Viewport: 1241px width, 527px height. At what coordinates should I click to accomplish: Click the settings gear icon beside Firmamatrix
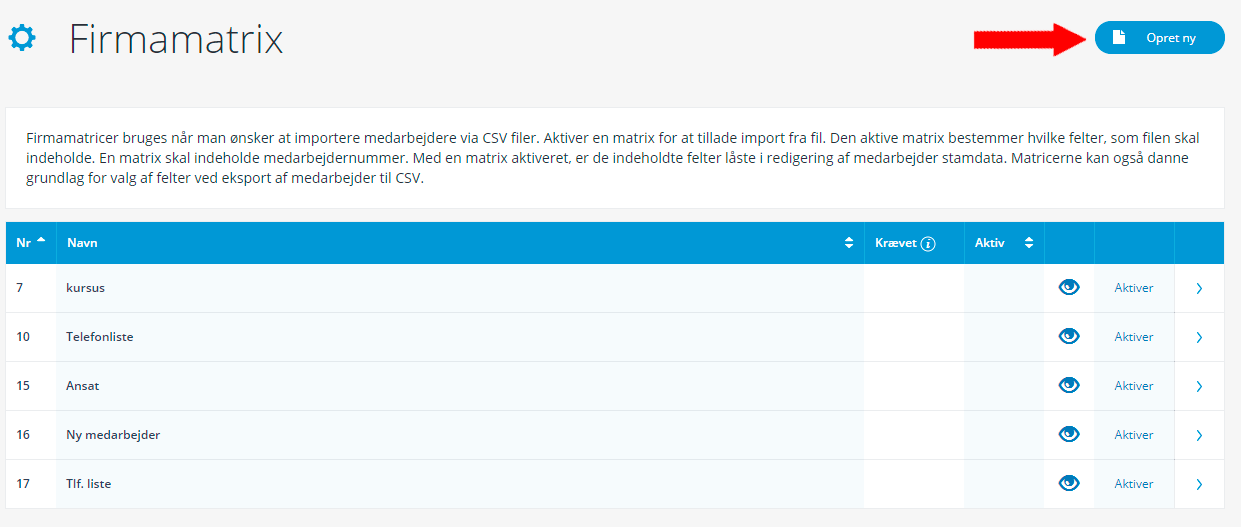[x=22, y=39]
